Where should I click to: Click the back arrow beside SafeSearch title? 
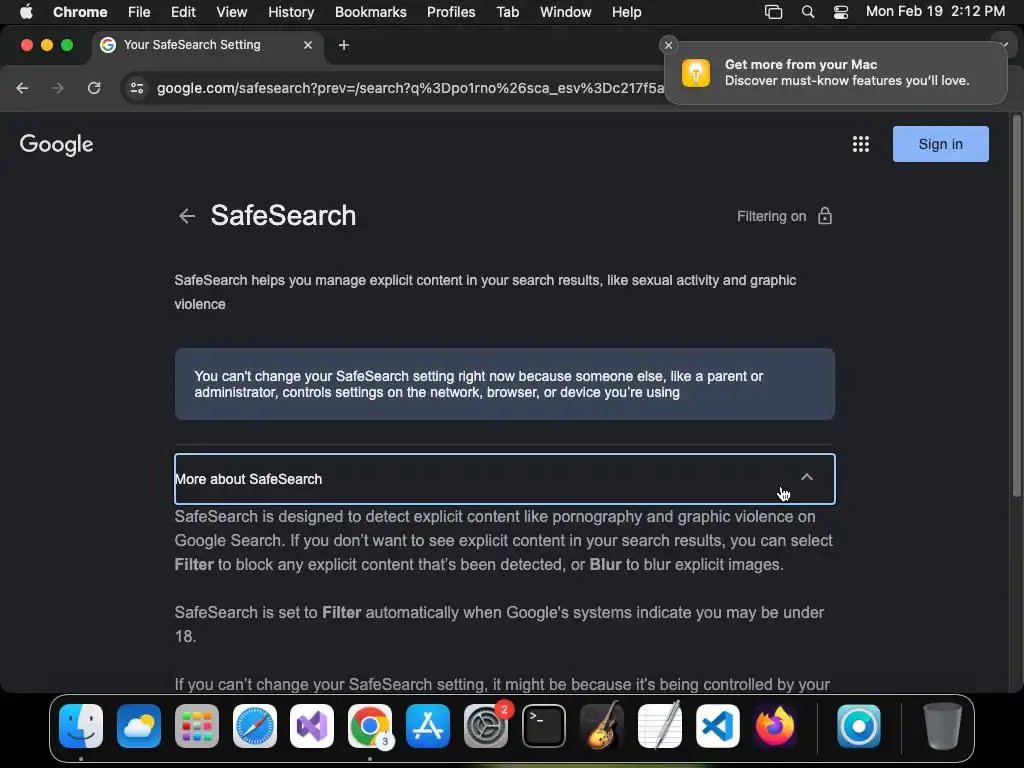click(187, 216)
